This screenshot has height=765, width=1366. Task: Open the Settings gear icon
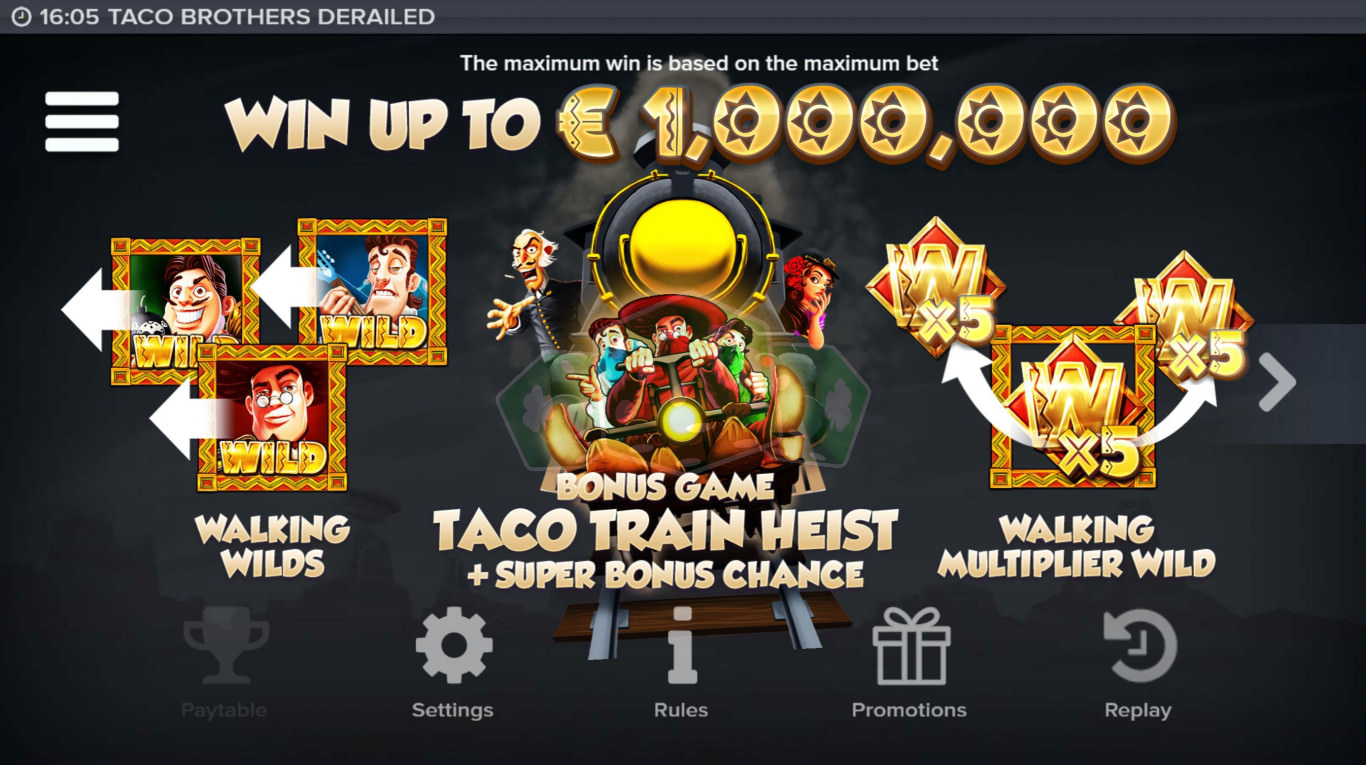454,646
